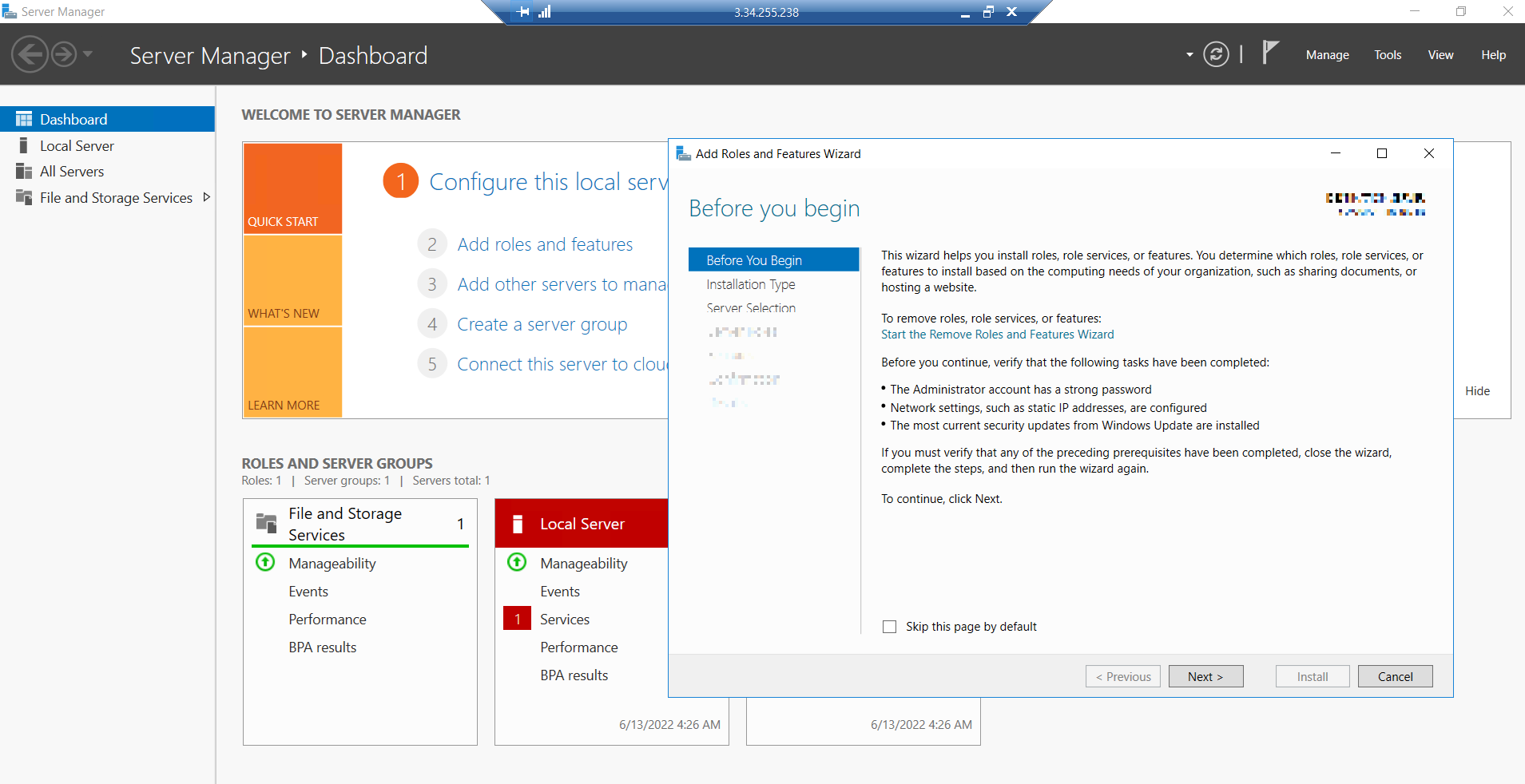Toggle Skip this page by default checkbox

[x=889, y=627]
